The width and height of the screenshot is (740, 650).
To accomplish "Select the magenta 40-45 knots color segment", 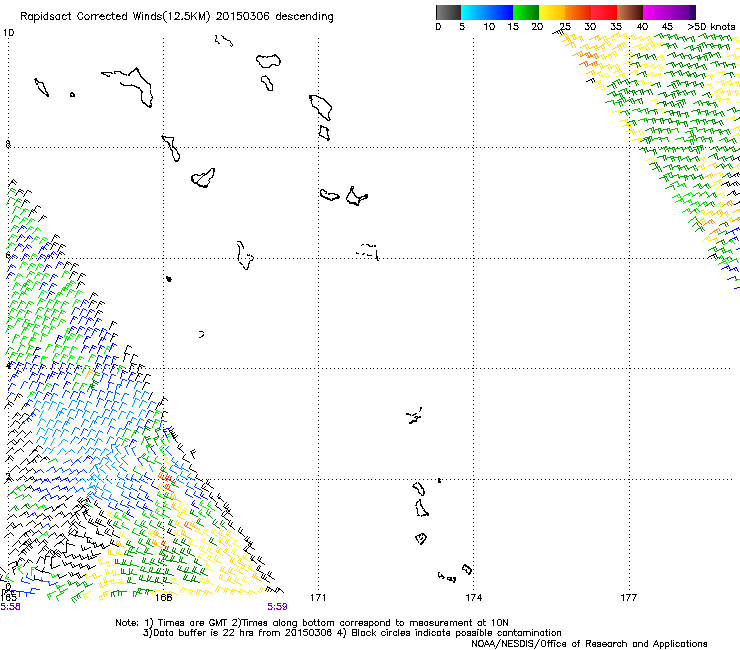I will pos(656,12).
